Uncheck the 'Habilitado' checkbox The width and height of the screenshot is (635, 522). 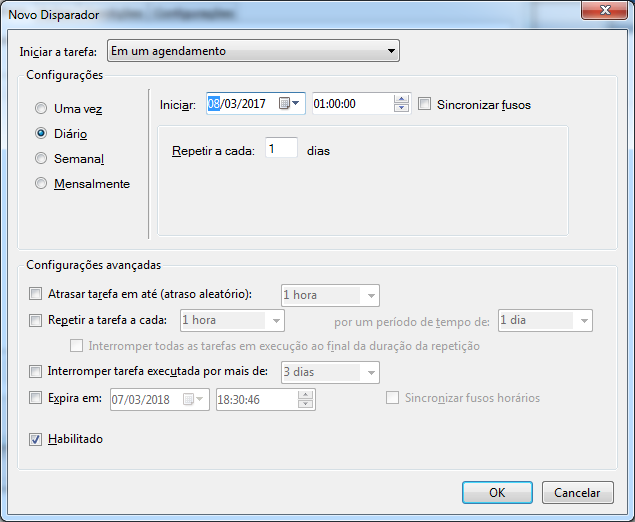pos(37,439)
